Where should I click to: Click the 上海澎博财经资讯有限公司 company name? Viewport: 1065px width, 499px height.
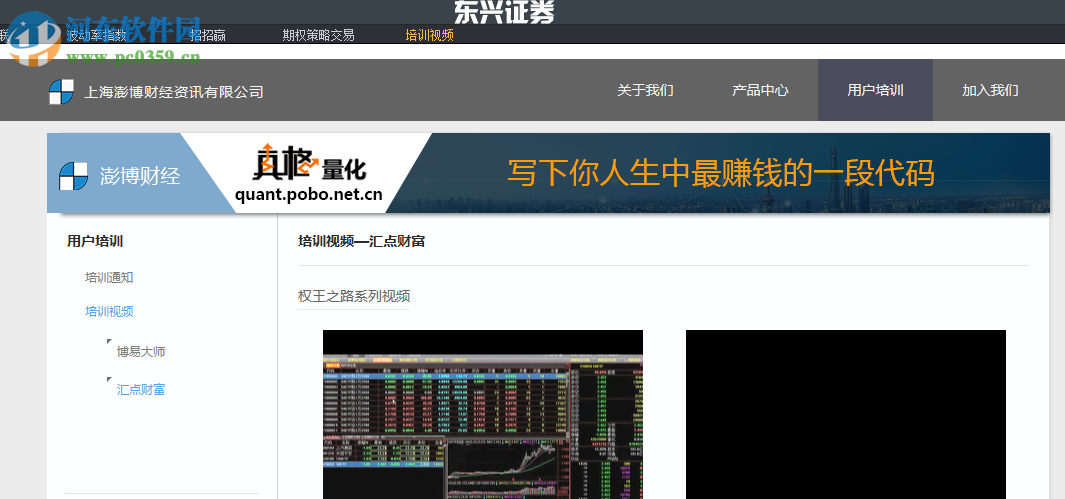coord(173,92)
